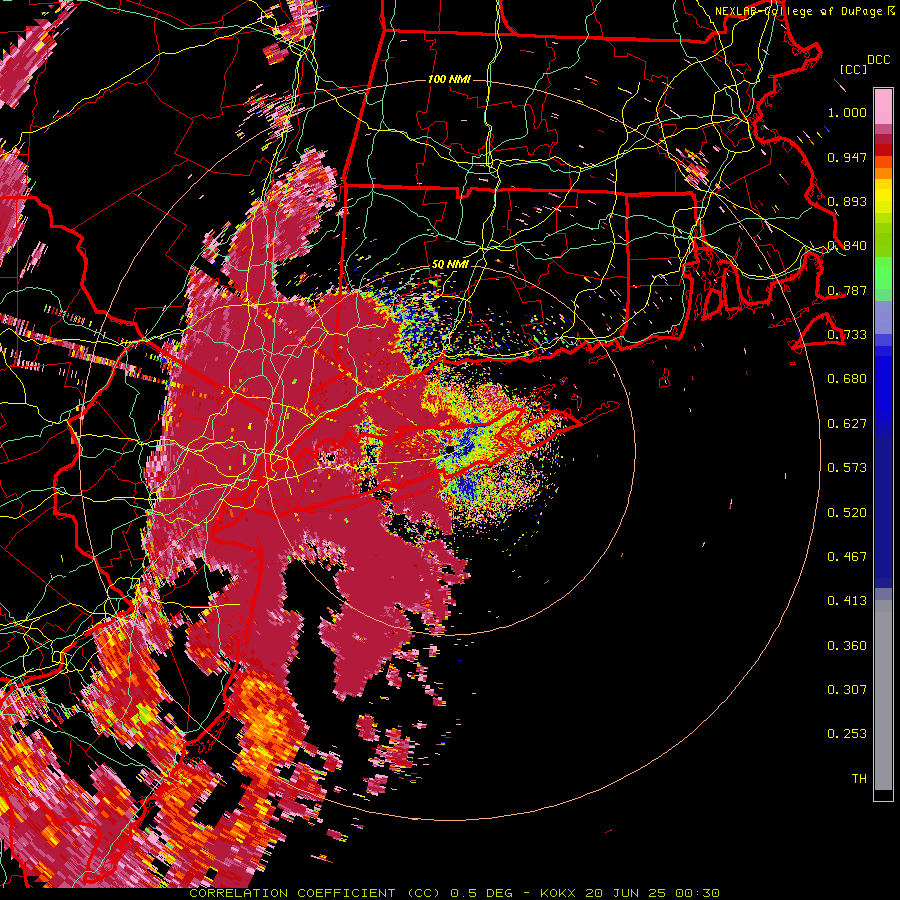Image resolution: width=900 pixels, height=900 pixels.
Task: Click the black radar site dot at map center
Action: pyautogui.click(x=451, y=448)
